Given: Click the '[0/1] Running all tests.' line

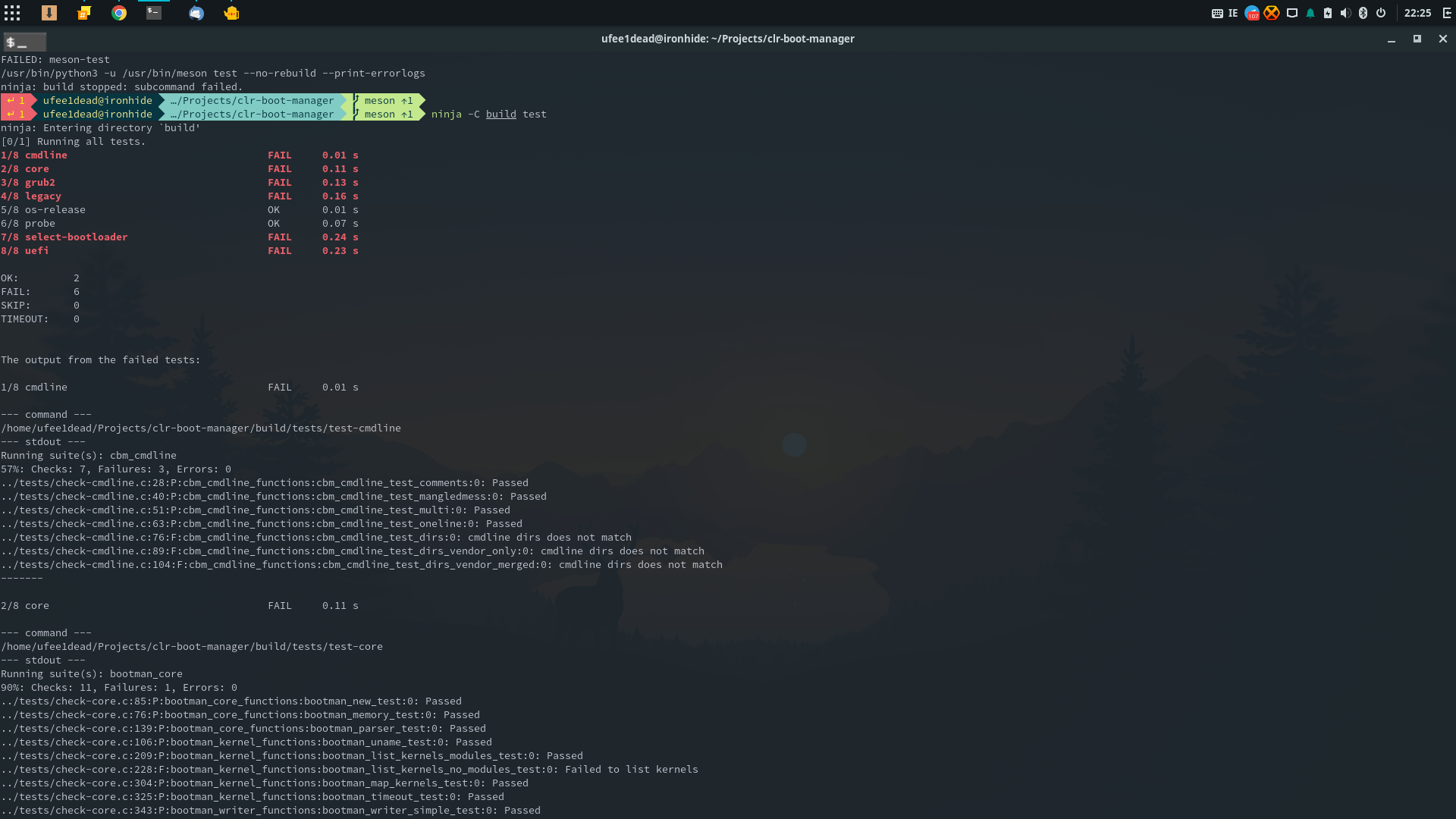Looking at the screenshot, I should pos(74,141).
